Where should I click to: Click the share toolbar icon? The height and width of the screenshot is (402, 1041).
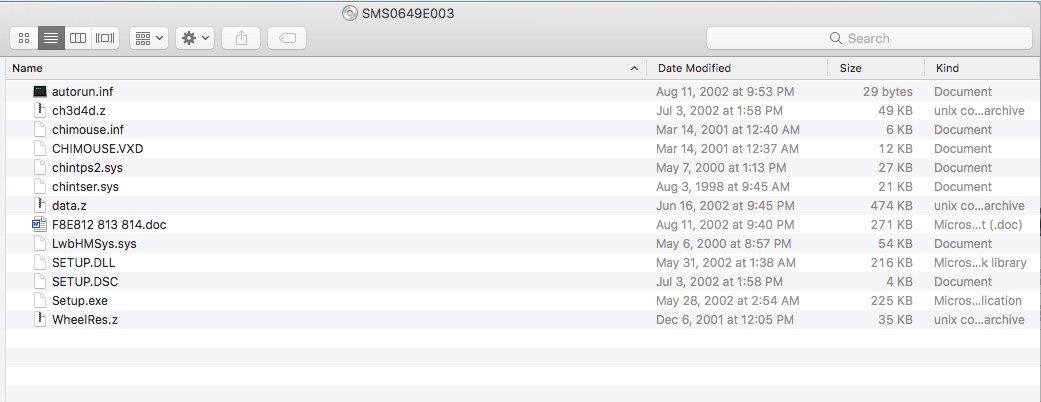click(x=241, y=38)
